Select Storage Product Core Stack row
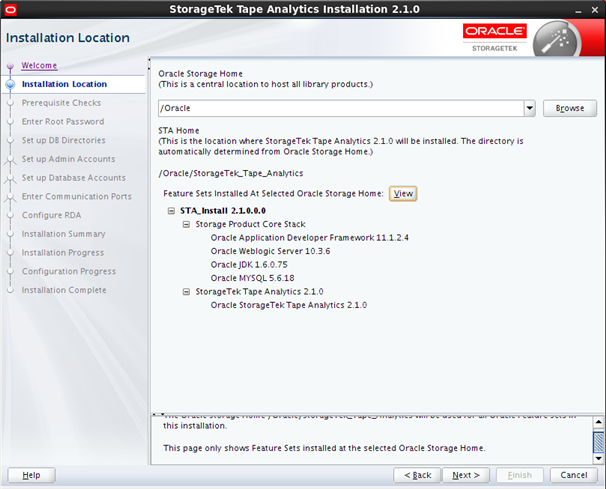606x489 pixels. 250,224
